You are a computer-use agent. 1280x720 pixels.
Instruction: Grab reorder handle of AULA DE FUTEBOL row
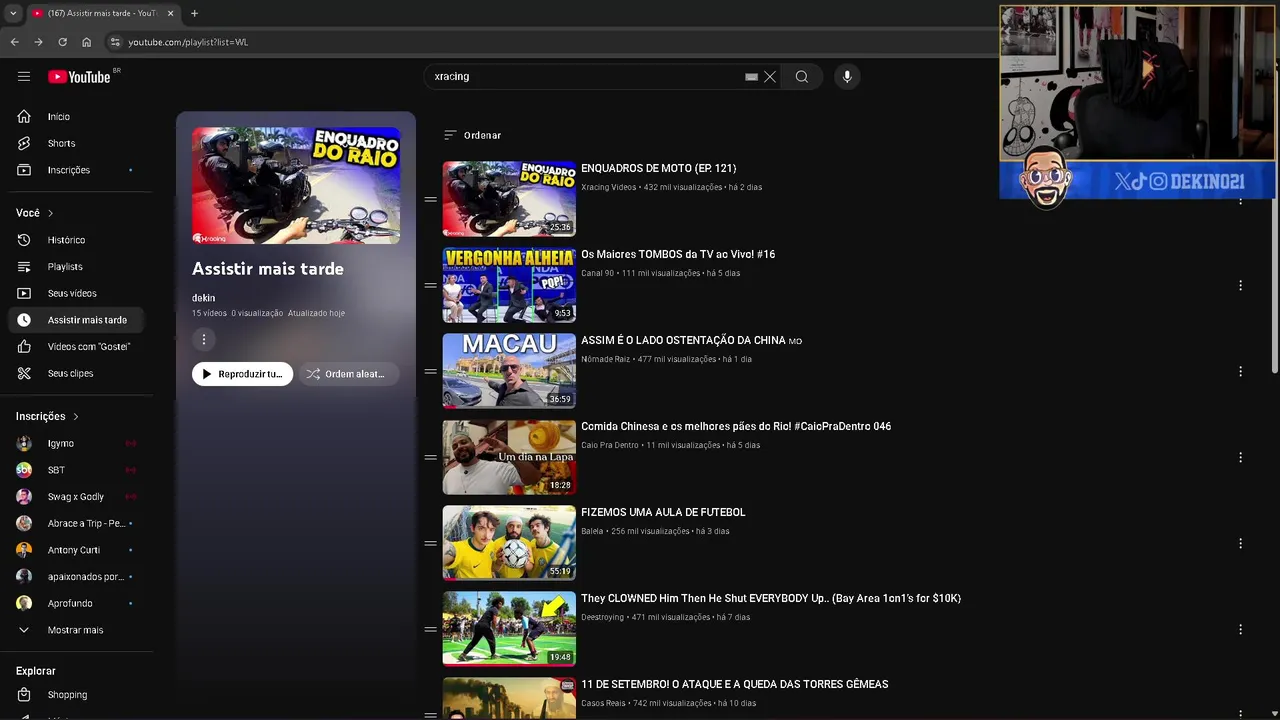pyautogui.click(x=430, y=543)
